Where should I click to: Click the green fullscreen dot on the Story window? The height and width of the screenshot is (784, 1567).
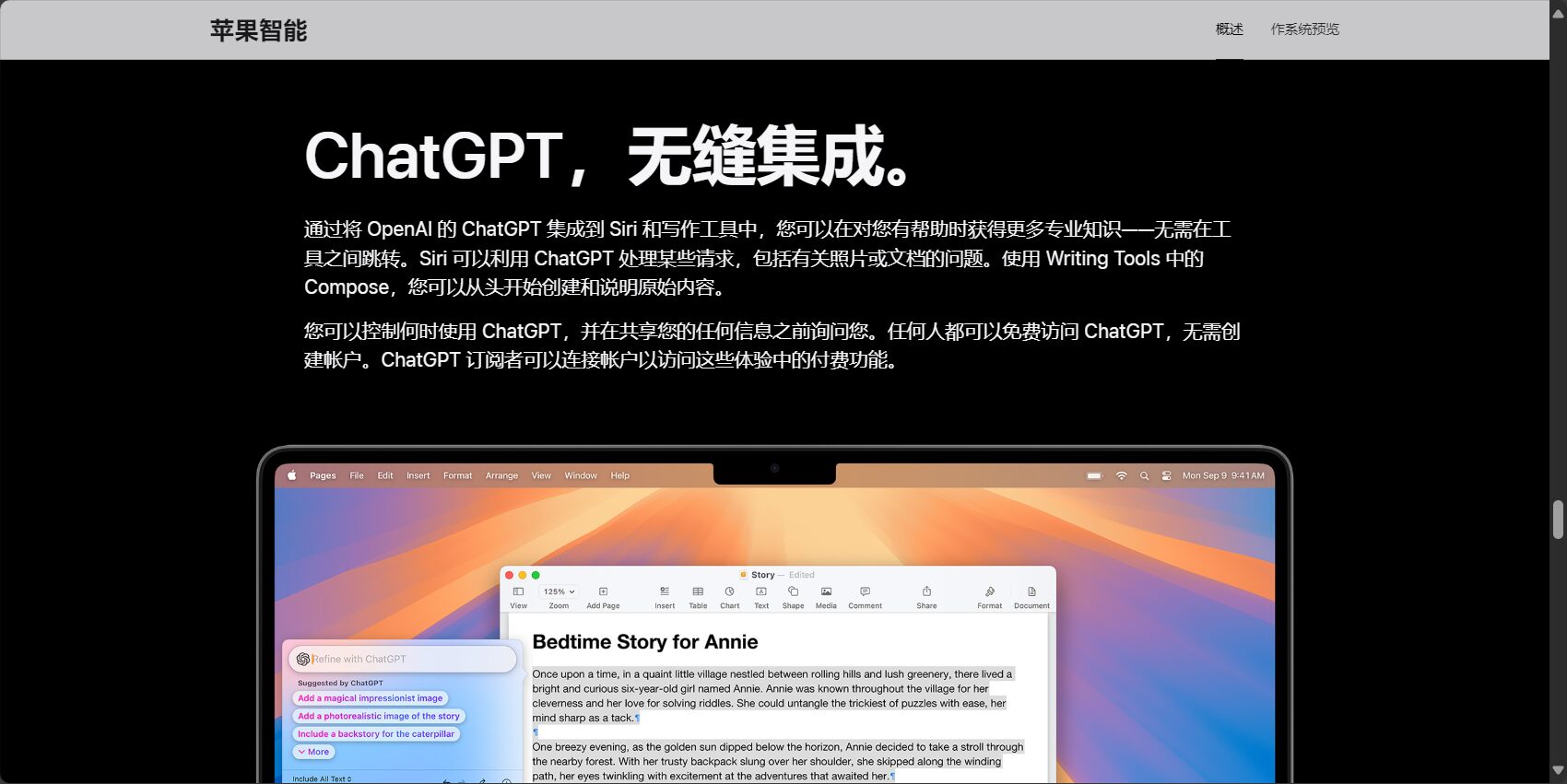click(x=536, y=575)
